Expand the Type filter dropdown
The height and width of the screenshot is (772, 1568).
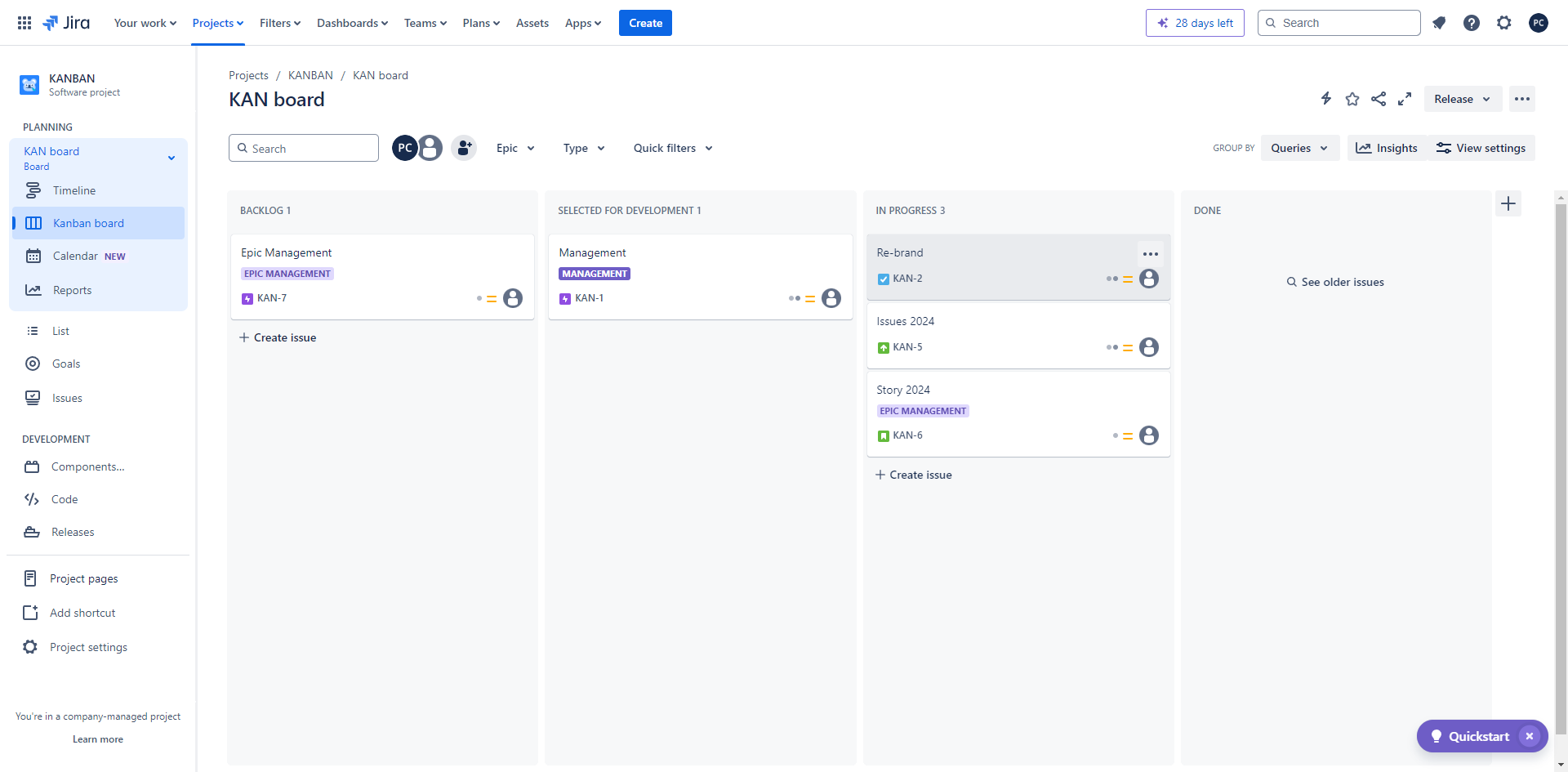tap(584, 148)
